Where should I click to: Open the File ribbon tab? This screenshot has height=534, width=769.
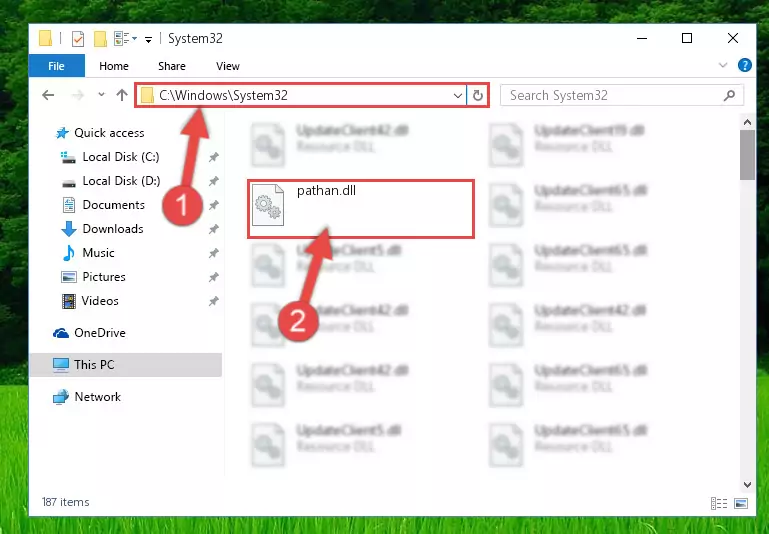(56, 66)
